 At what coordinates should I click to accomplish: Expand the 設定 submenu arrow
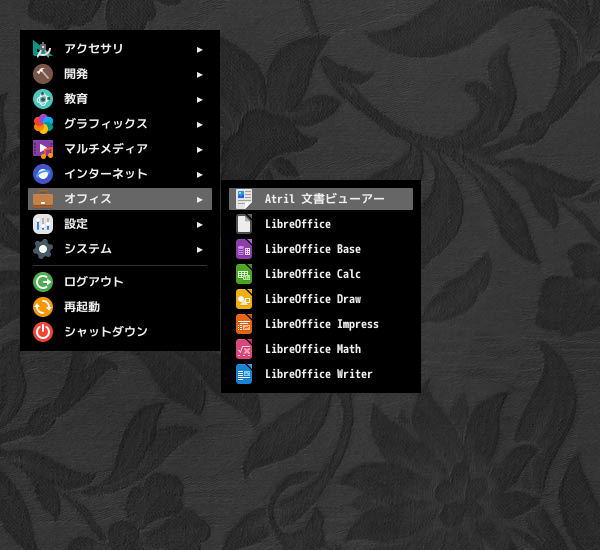click(199, 225)
